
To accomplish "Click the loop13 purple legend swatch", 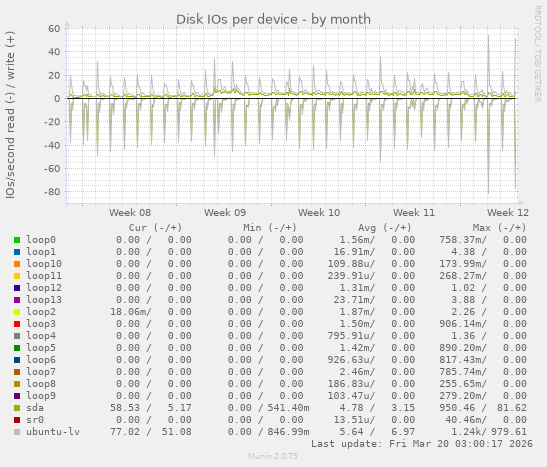I will (x=17, y=300).
